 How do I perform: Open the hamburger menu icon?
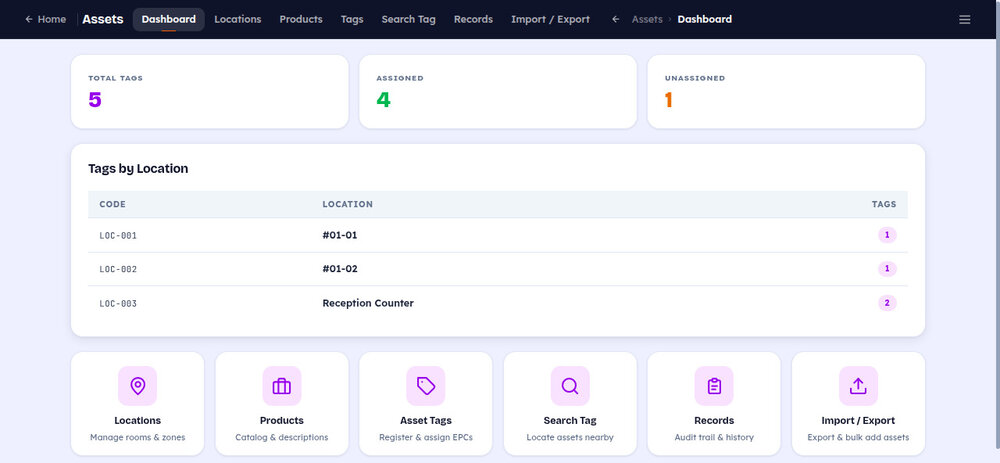[964, 20]
